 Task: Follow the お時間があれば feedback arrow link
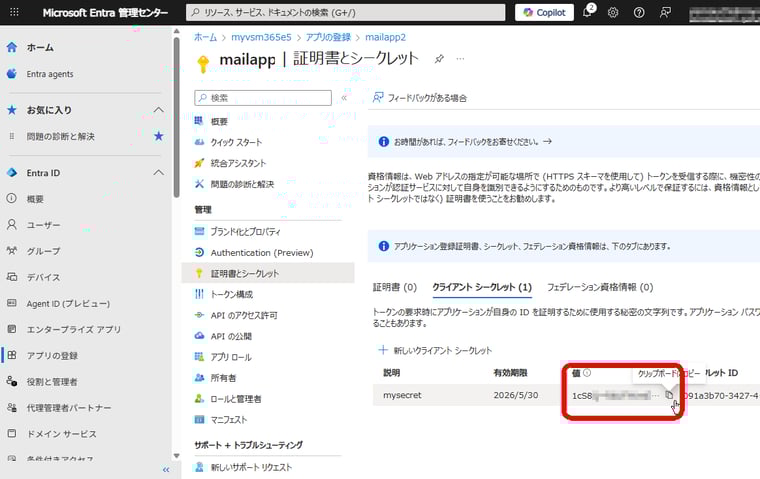pyautogui.click(x=547, y=142)
